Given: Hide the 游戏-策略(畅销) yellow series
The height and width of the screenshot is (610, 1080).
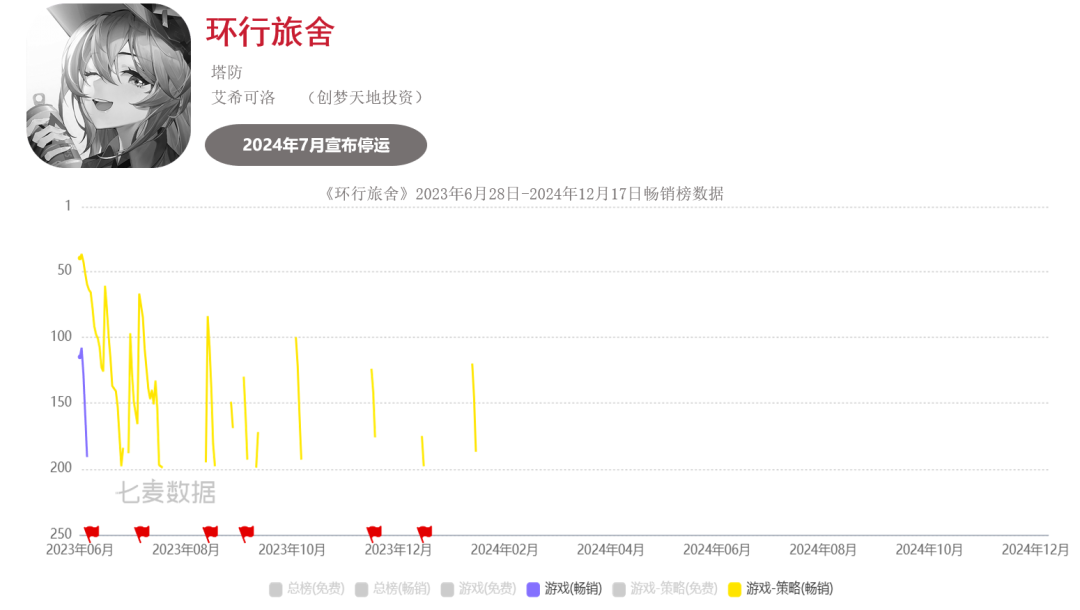Looking at the screenshot, I should point(781,589).
